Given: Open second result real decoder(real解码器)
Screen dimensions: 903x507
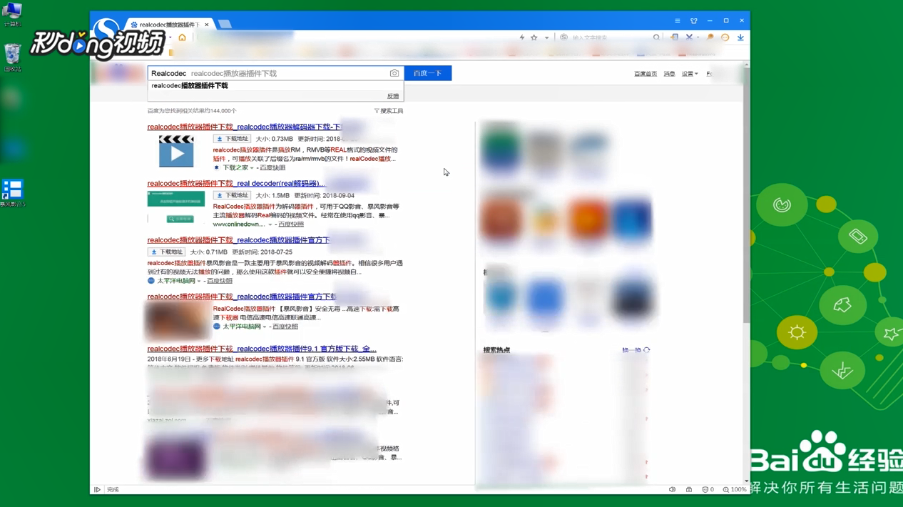Looking at the screenshot, I should pos(236,183).
